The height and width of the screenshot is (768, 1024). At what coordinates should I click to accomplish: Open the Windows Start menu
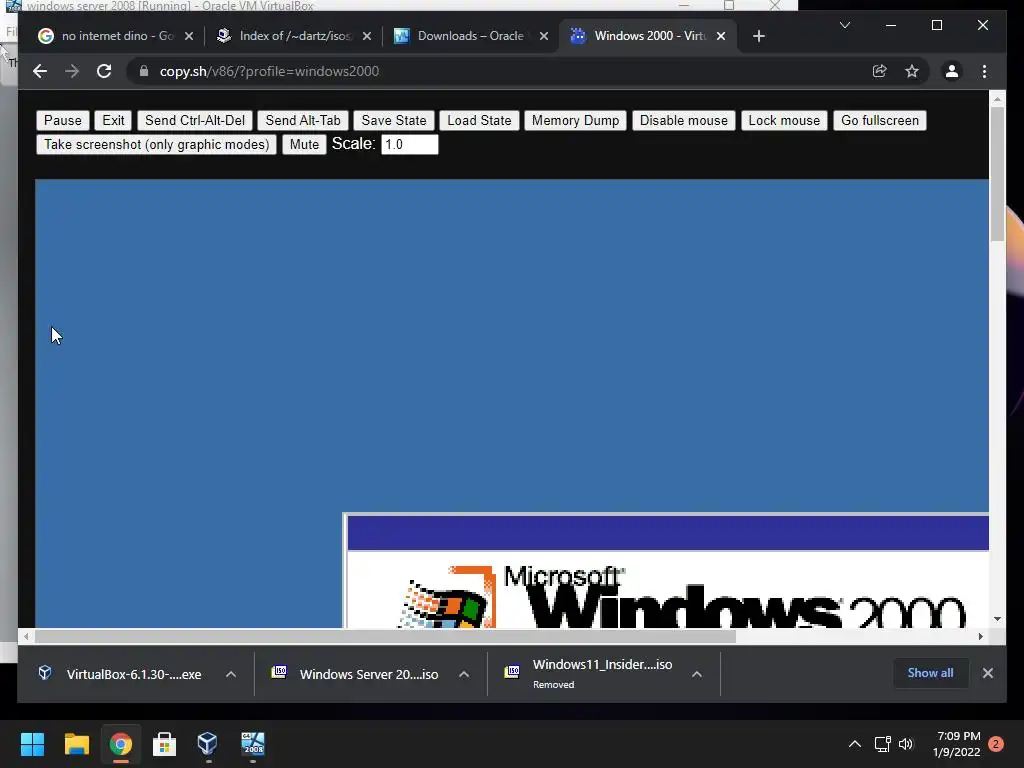(32, 744)
